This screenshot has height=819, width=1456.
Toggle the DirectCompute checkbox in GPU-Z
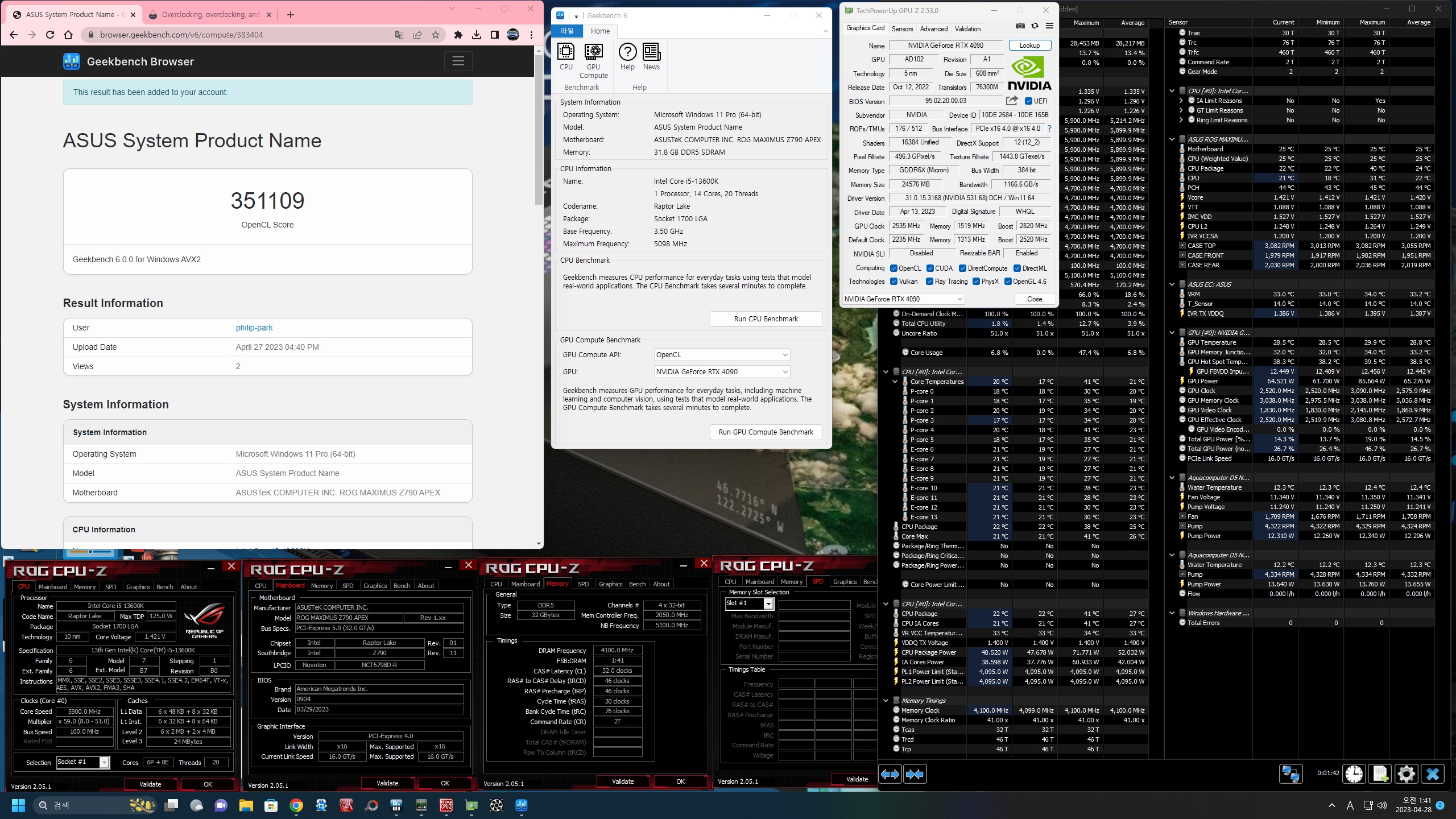pos(962,268)
